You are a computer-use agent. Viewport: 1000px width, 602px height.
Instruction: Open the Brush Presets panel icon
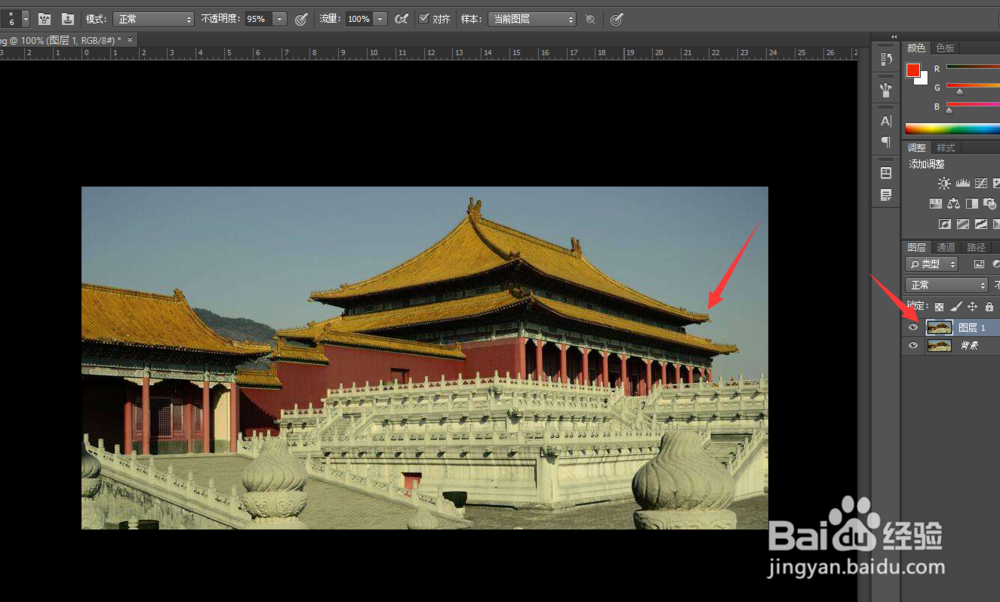click(886, 90)
